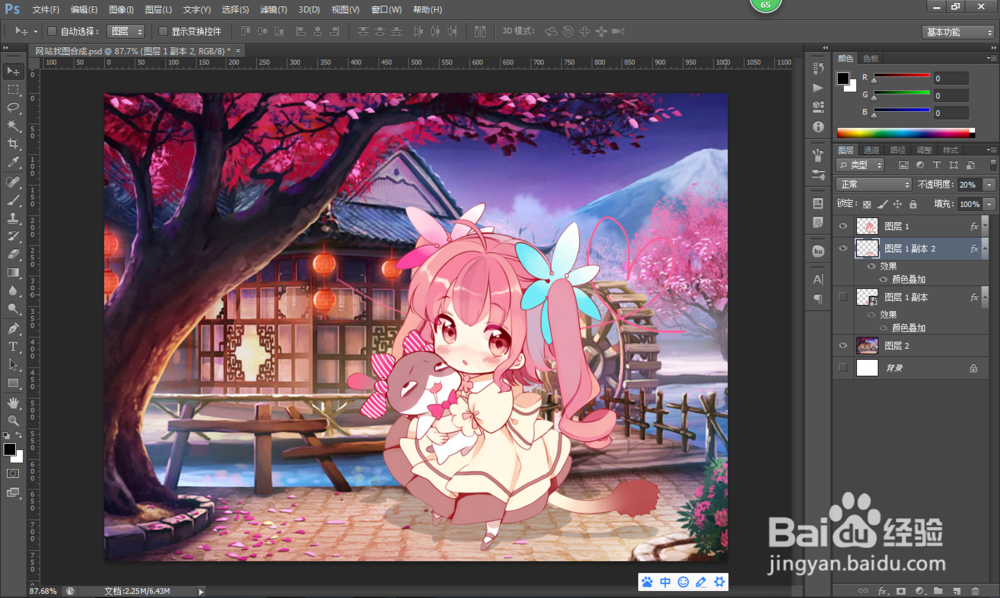Collapse effects of 图层 1 副本
The width and height of the screenshot is (1000, 598).
coord(984,296)
